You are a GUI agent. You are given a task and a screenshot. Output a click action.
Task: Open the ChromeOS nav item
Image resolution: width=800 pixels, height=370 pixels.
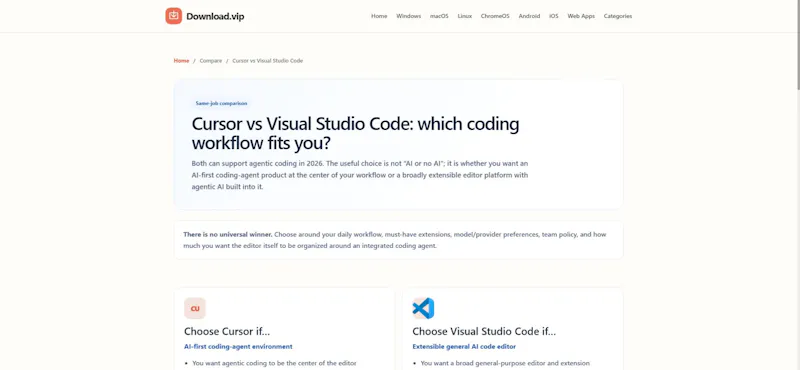click(495, 16)
